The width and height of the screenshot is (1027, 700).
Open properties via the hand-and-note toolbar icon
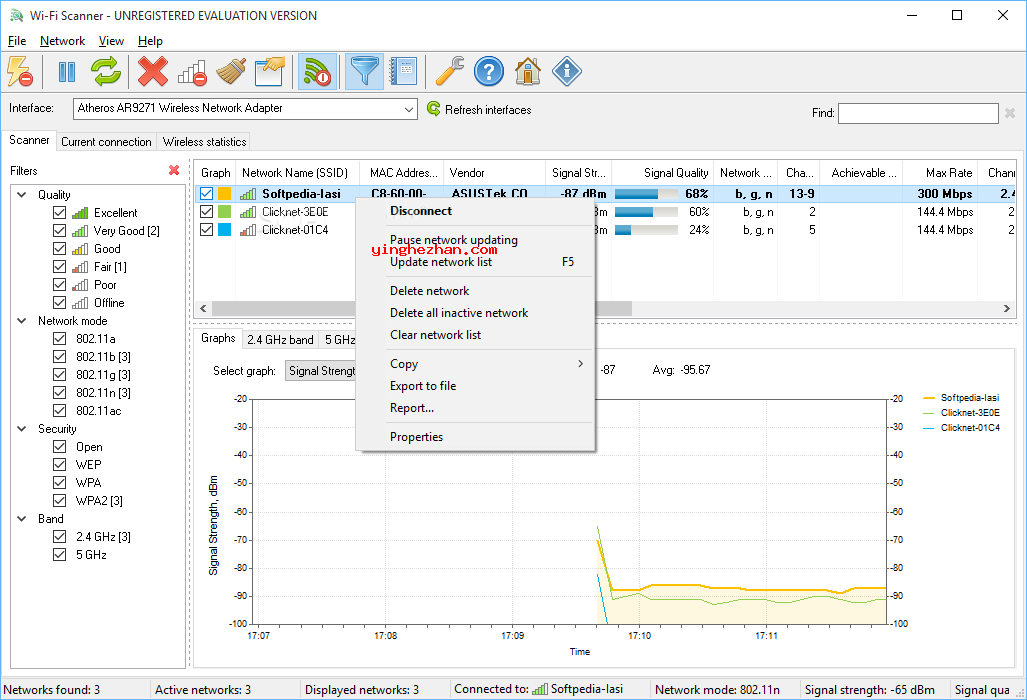click(270, 71)
